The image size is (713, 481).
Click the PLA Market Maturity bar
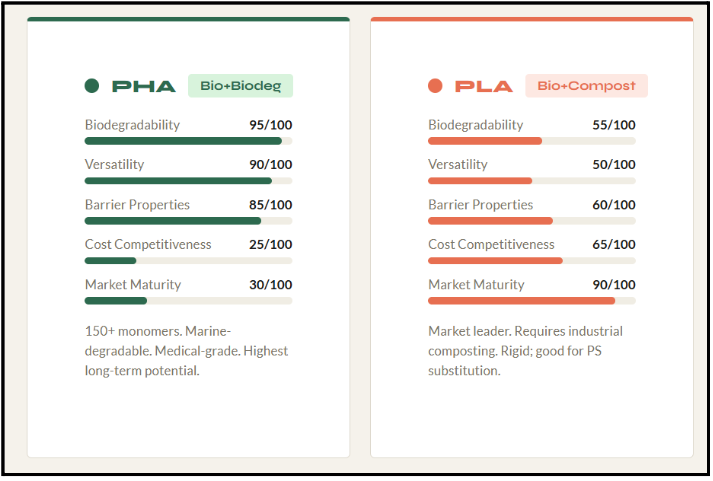click(x=531, y=301)
